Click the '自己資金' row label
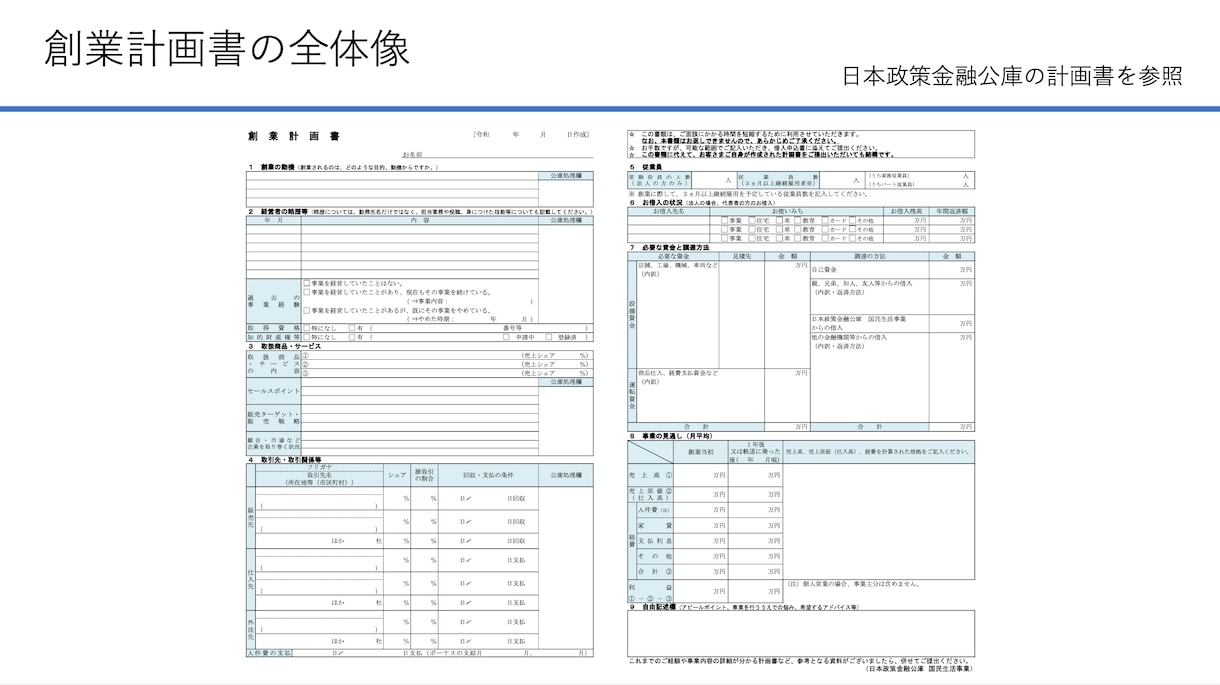 pyautogui.click(x=824, y=270)
